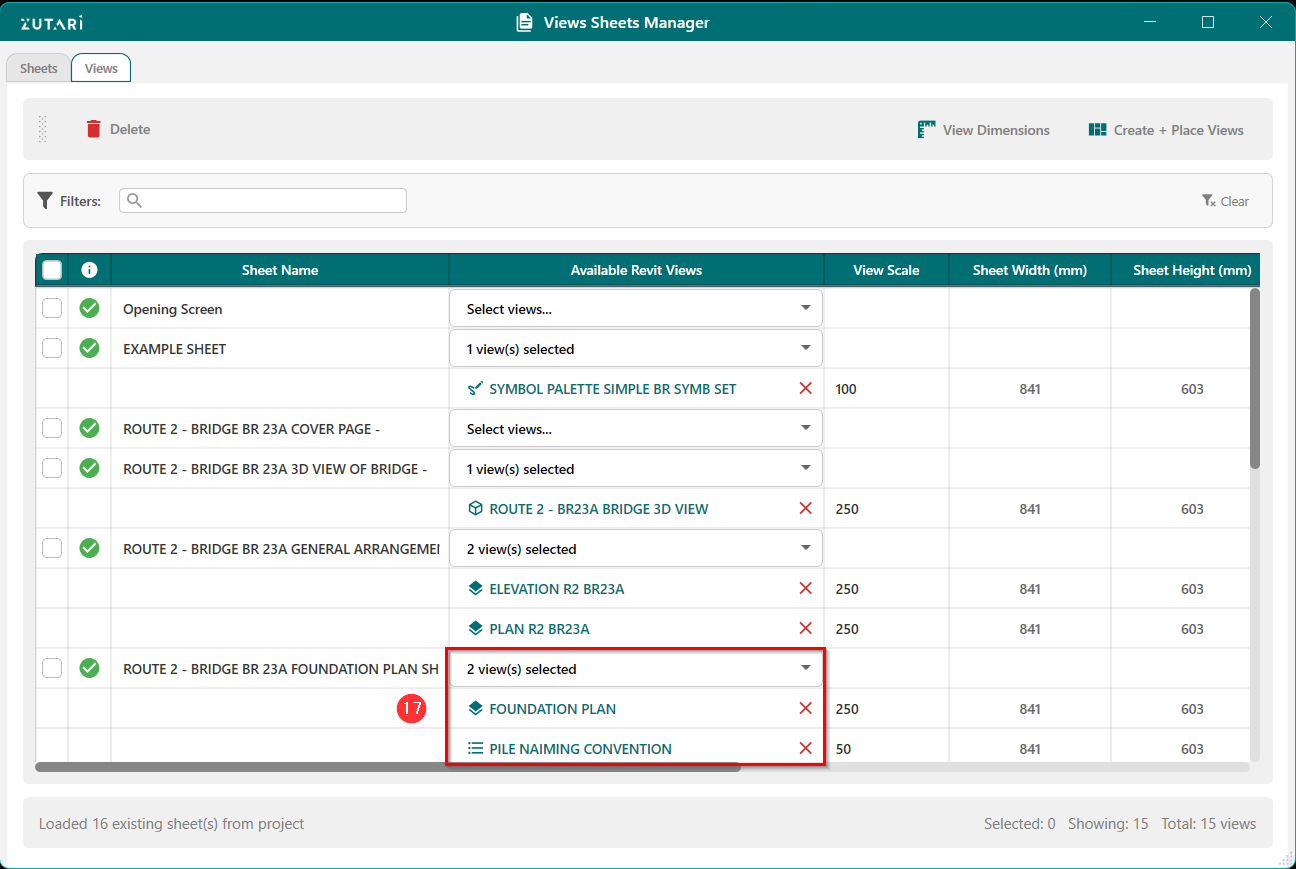Screen dimensions: 1296x869
Task: Check the Opening Screen row checkbox
Action: click(52, 308)
